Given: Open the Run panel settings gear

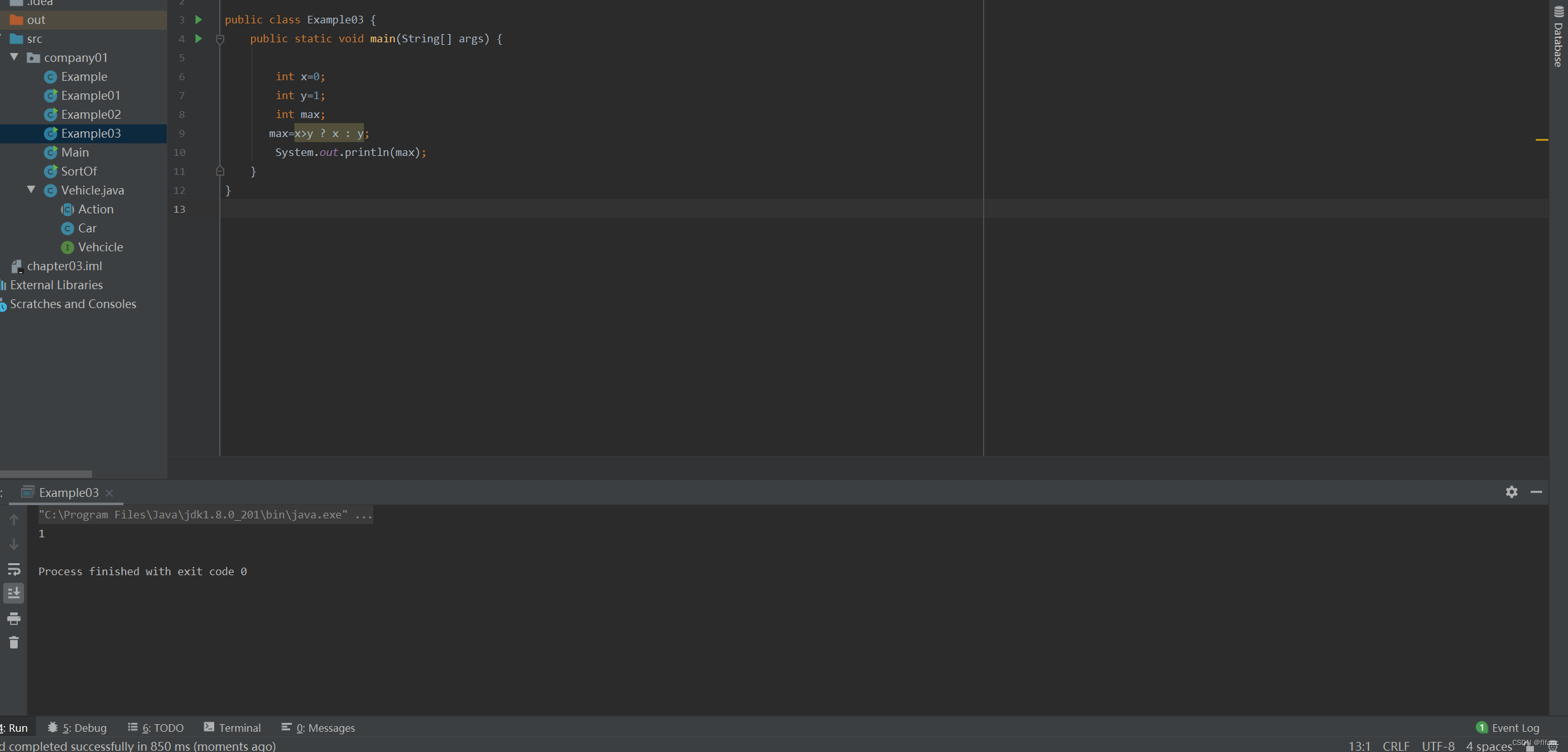Looking at the screenshot, I should [1512, 492].
